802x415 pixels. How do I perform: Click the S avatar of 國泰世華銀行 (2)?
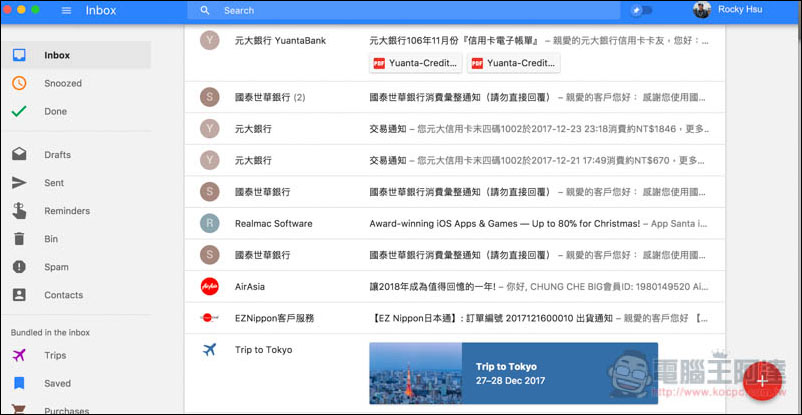tap(210, 97)
